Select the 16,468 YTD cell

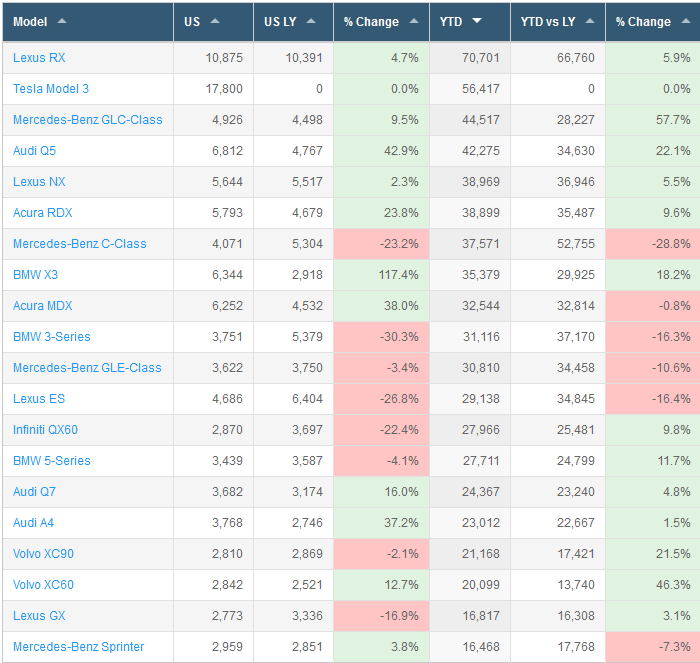click(x=470, y=647)
